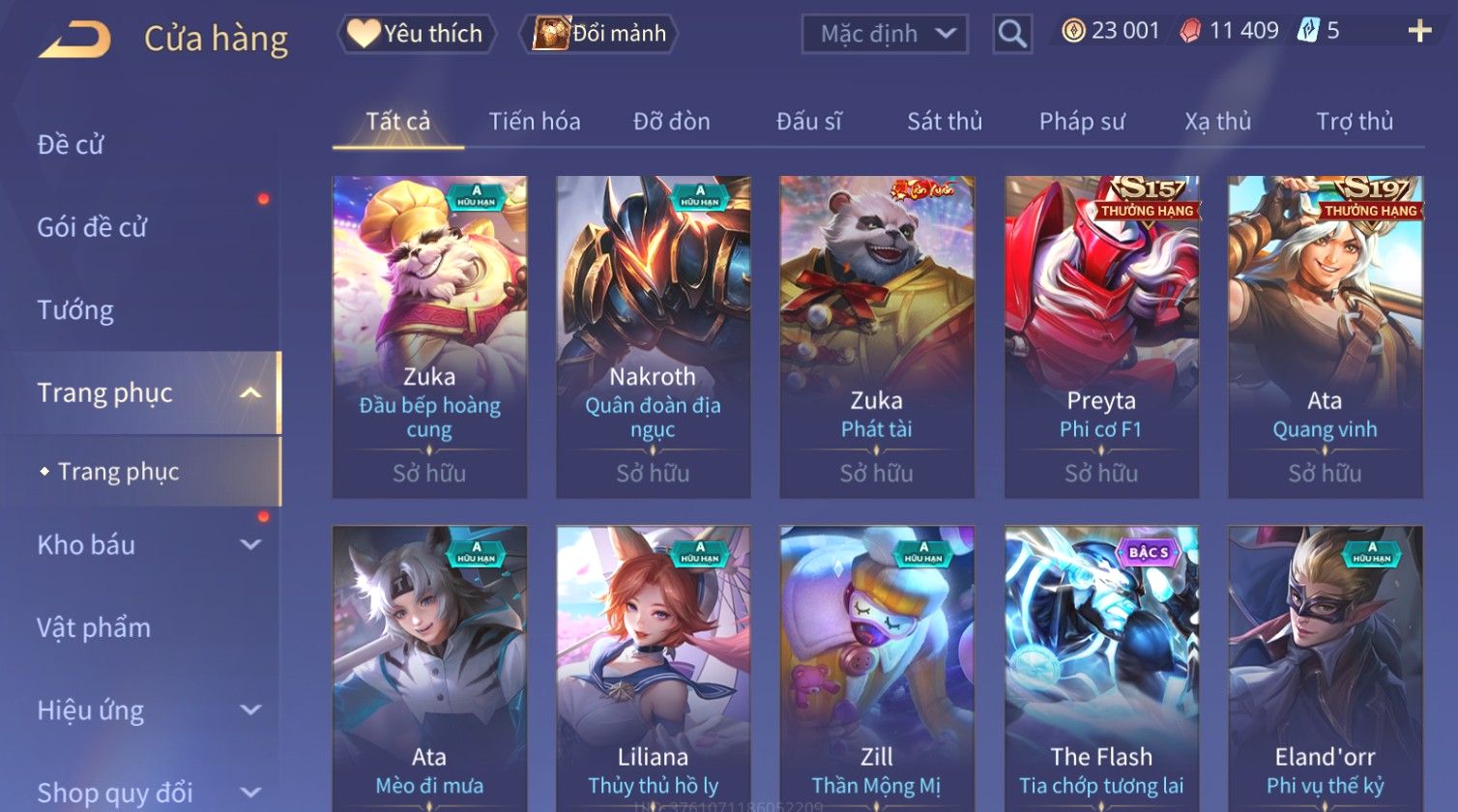The width and height of the screenshot is (1458, 812).
Task: Expand the Hiệu ứng sidebar section
Action: [x=251, y=710]
